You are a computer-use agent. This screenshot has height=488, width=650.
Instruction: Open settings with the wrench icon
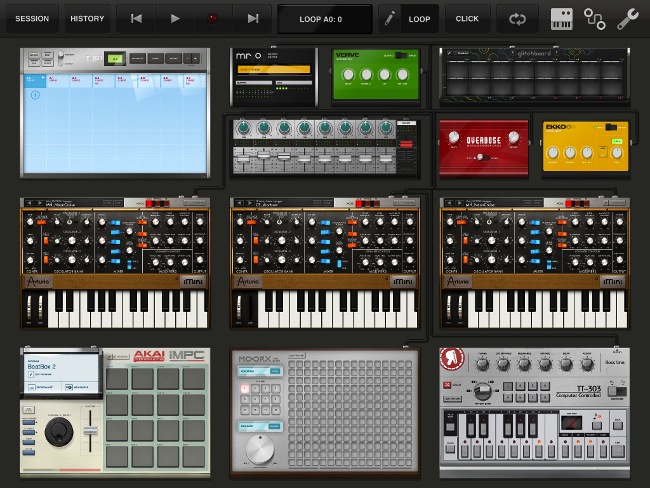coord(628,19)
